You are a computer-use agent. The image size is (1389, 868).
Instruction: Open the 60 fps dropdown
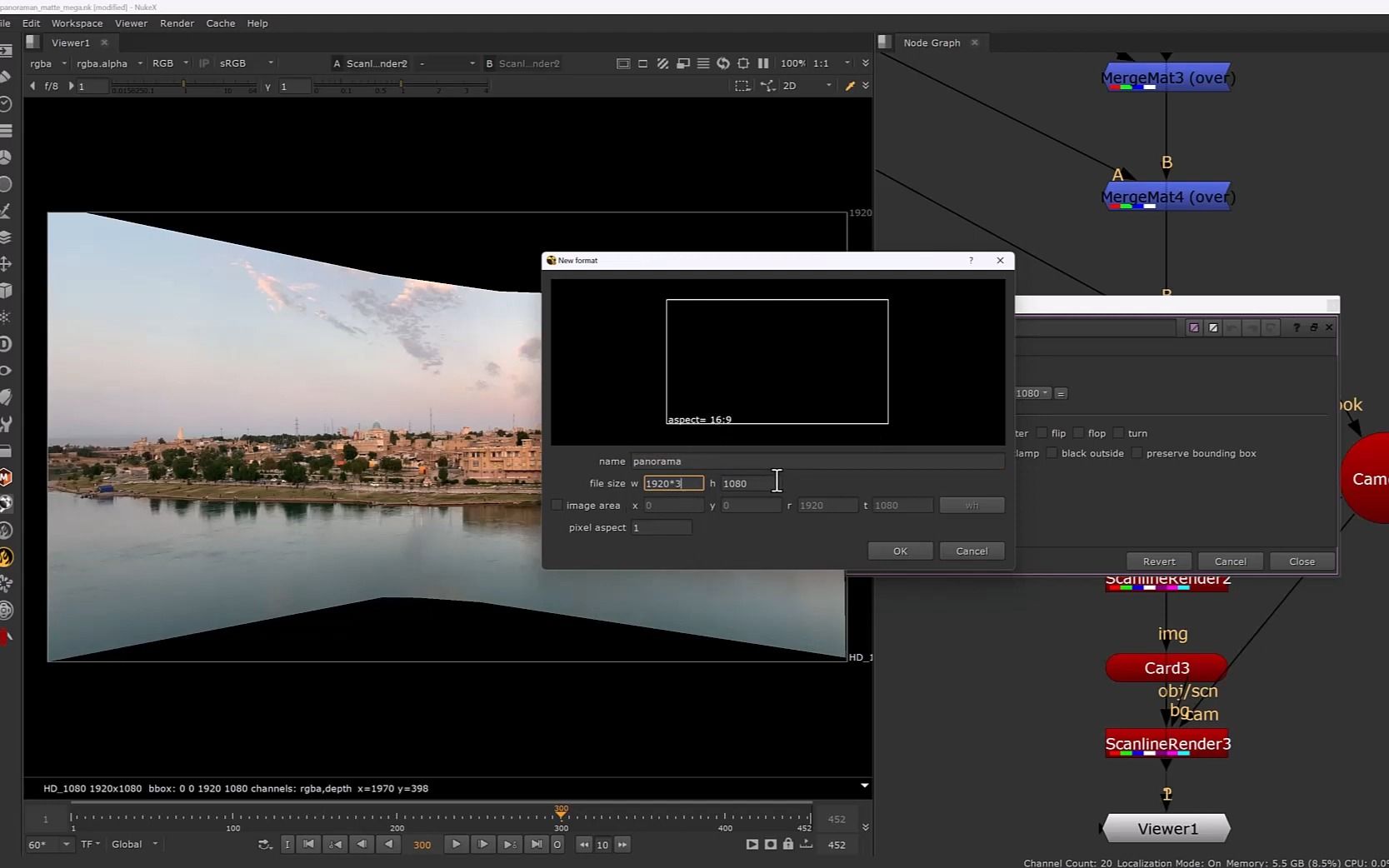49,844
